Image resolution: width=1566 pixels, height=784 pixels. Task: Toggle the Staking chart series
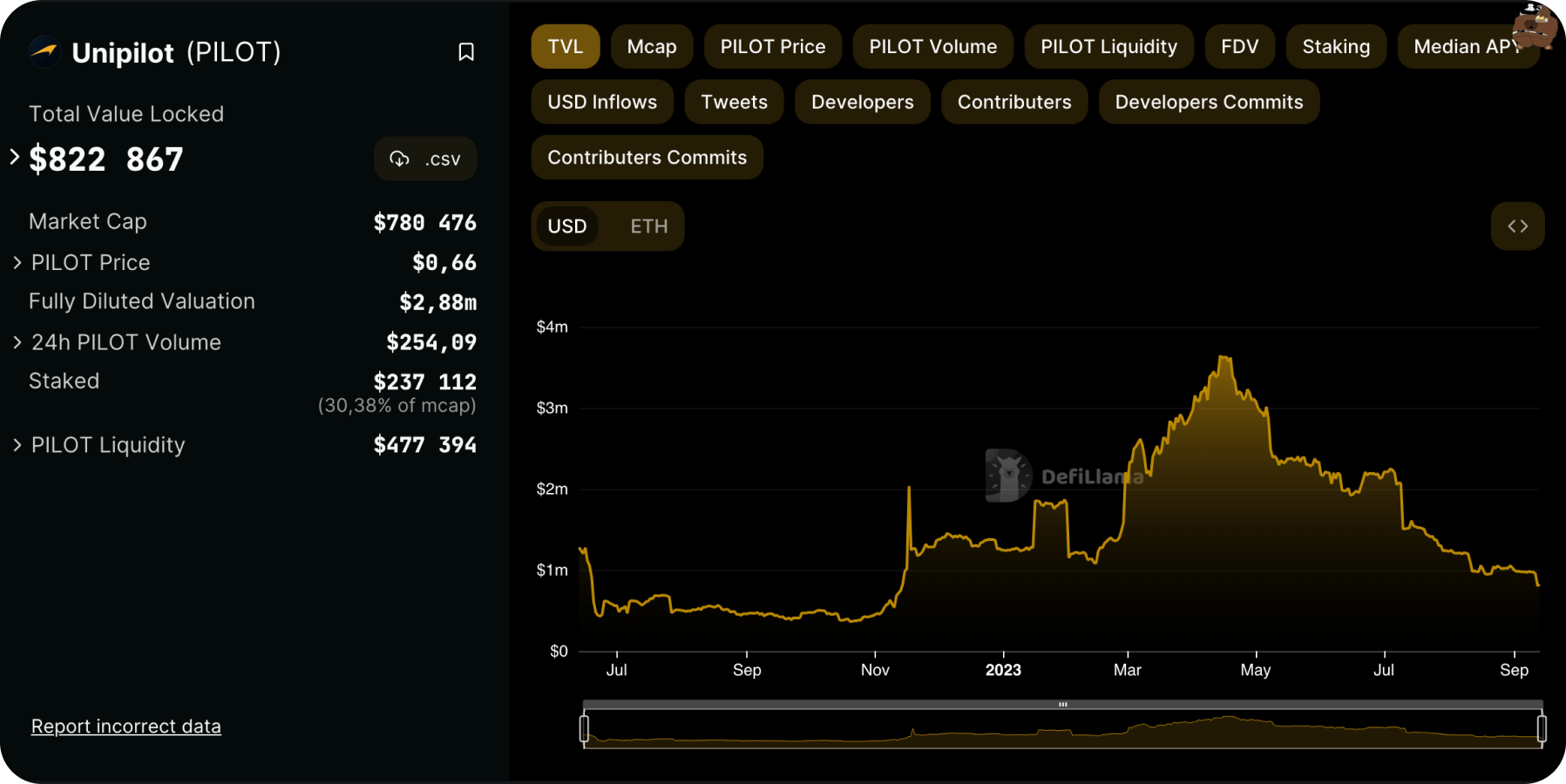[1336, 47]
